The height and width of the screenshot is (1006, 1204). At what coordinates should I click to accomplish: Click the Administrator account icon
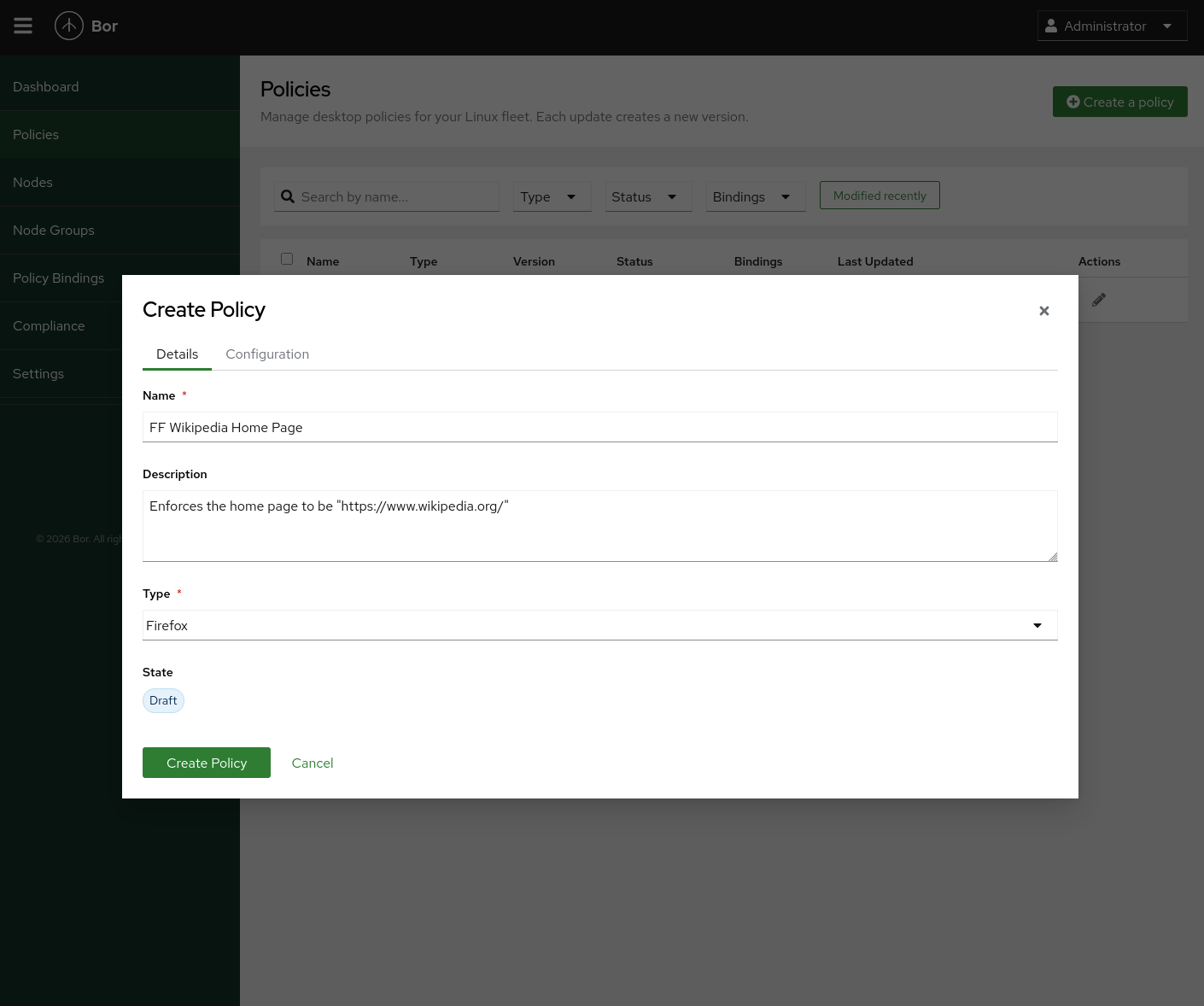coord(1054,26)
